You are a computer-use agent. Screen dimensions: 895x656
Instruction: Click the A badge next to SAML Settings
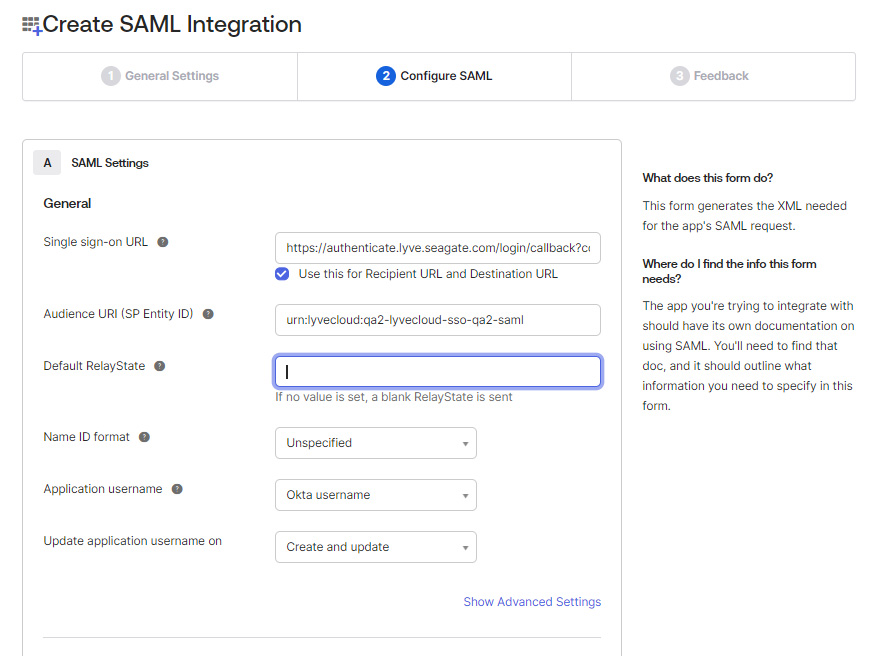[x=47, y=162]
